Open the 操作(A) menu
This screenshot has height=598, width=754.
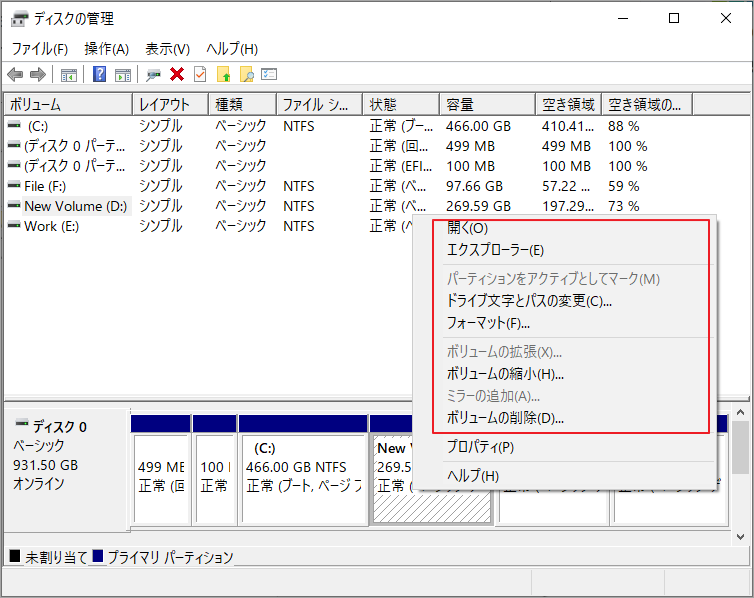[x=106, y=49]
